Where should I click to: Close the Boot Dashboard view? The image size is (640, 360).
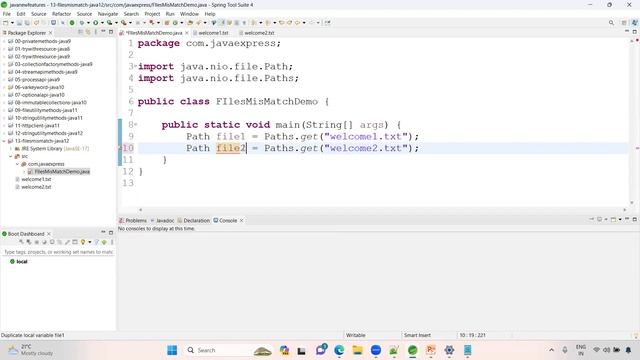[x=49, y=234]
